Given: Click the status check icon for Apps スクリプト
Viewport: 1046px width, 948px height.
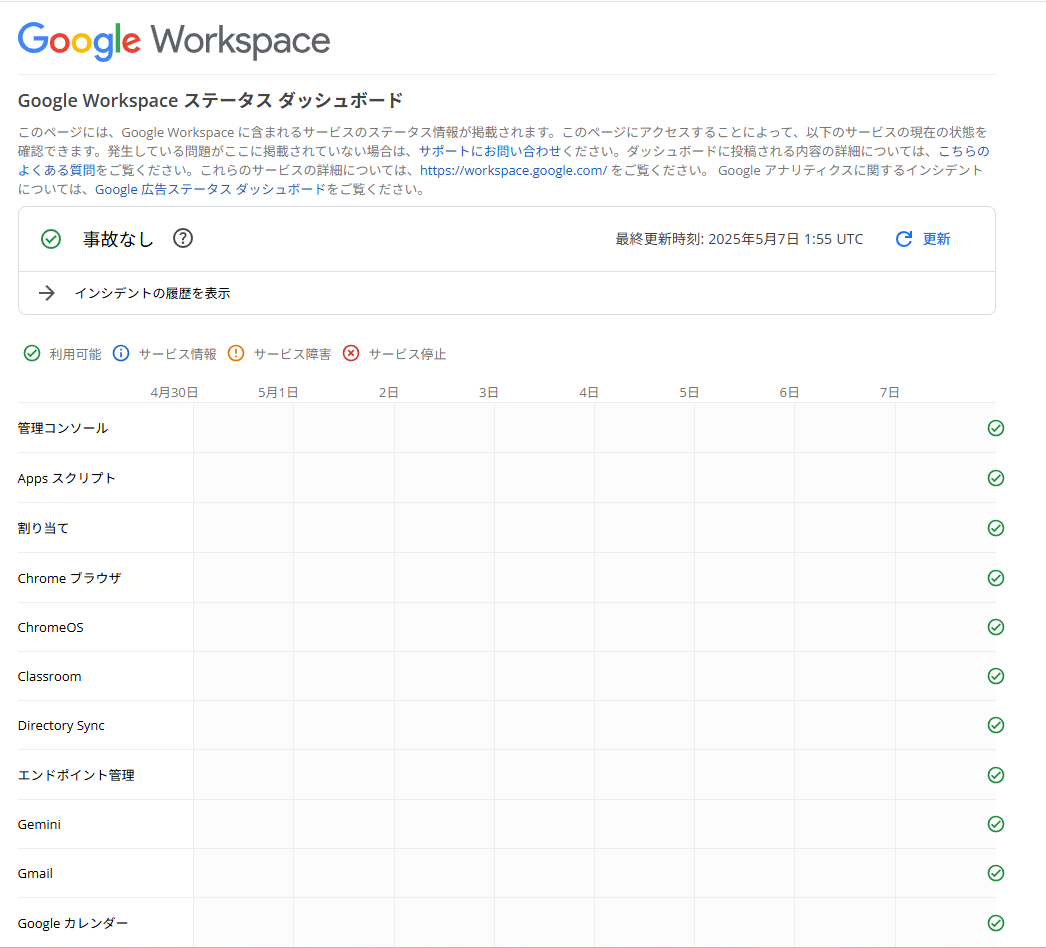Looking at the screenshot, I should tap(996, 478).
